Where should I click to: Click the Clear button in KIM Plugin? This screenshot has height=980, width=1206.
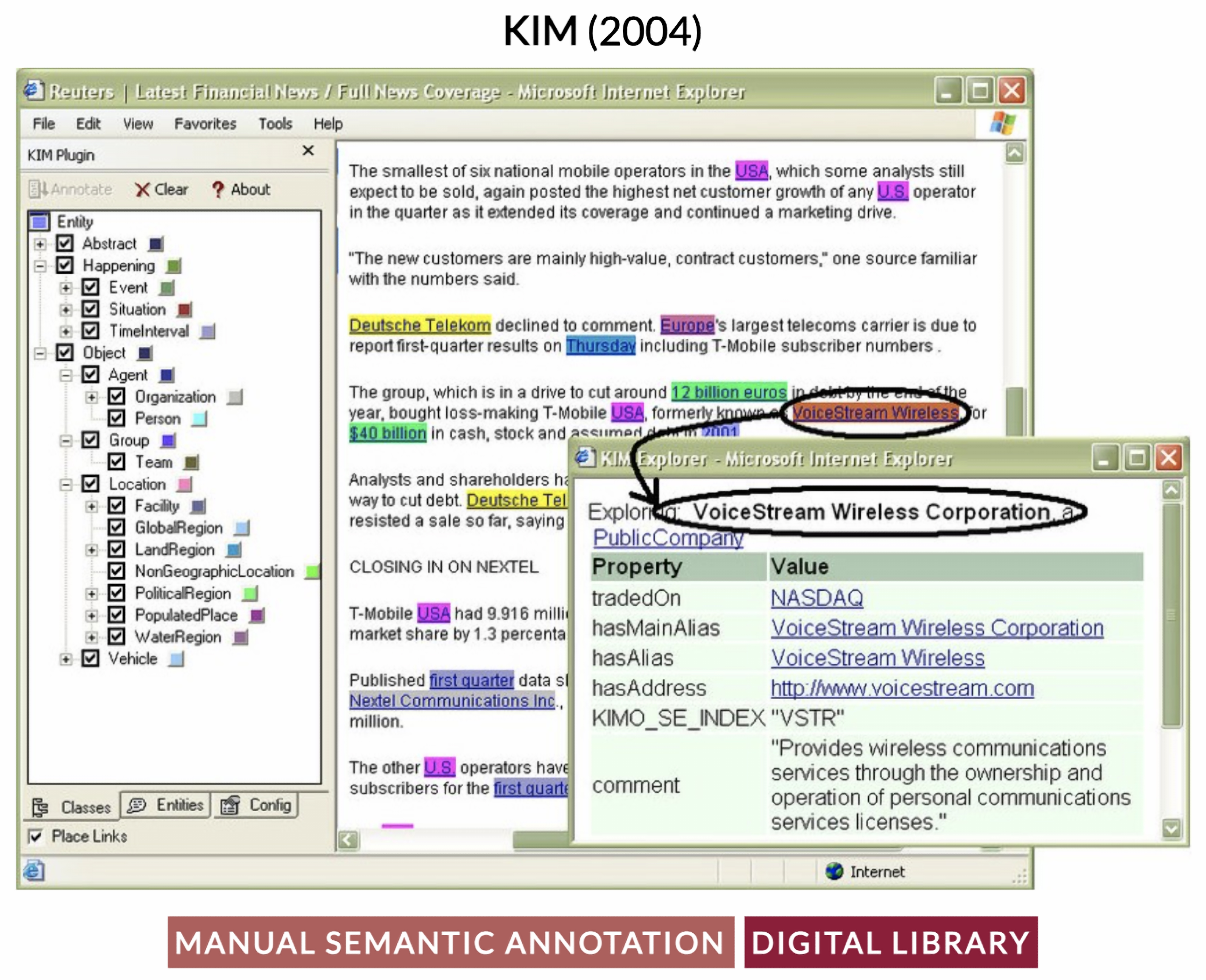[162, 189]
